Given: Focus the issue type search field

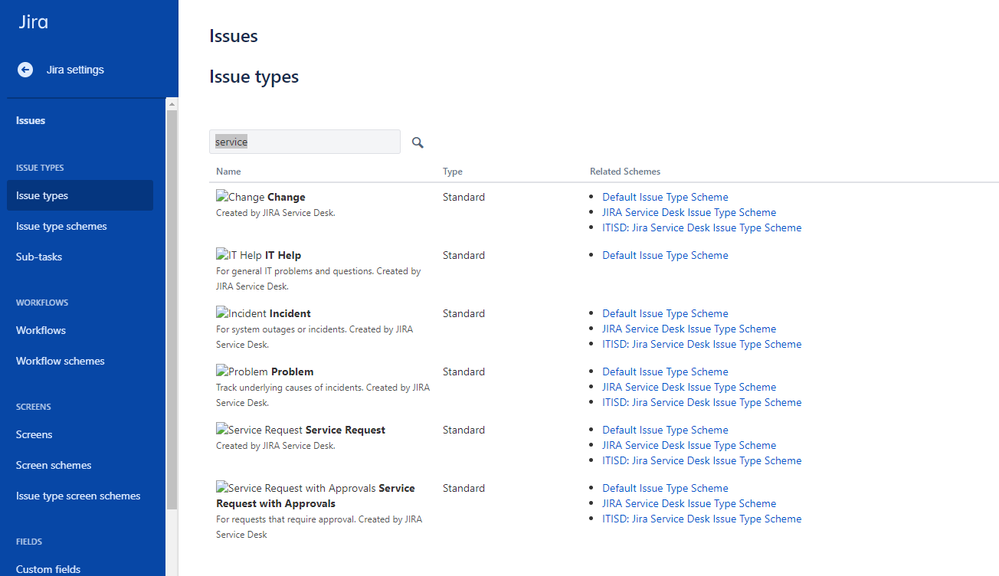Looking at the screenshot, I should pyautogui.click(x=305, y=141).
